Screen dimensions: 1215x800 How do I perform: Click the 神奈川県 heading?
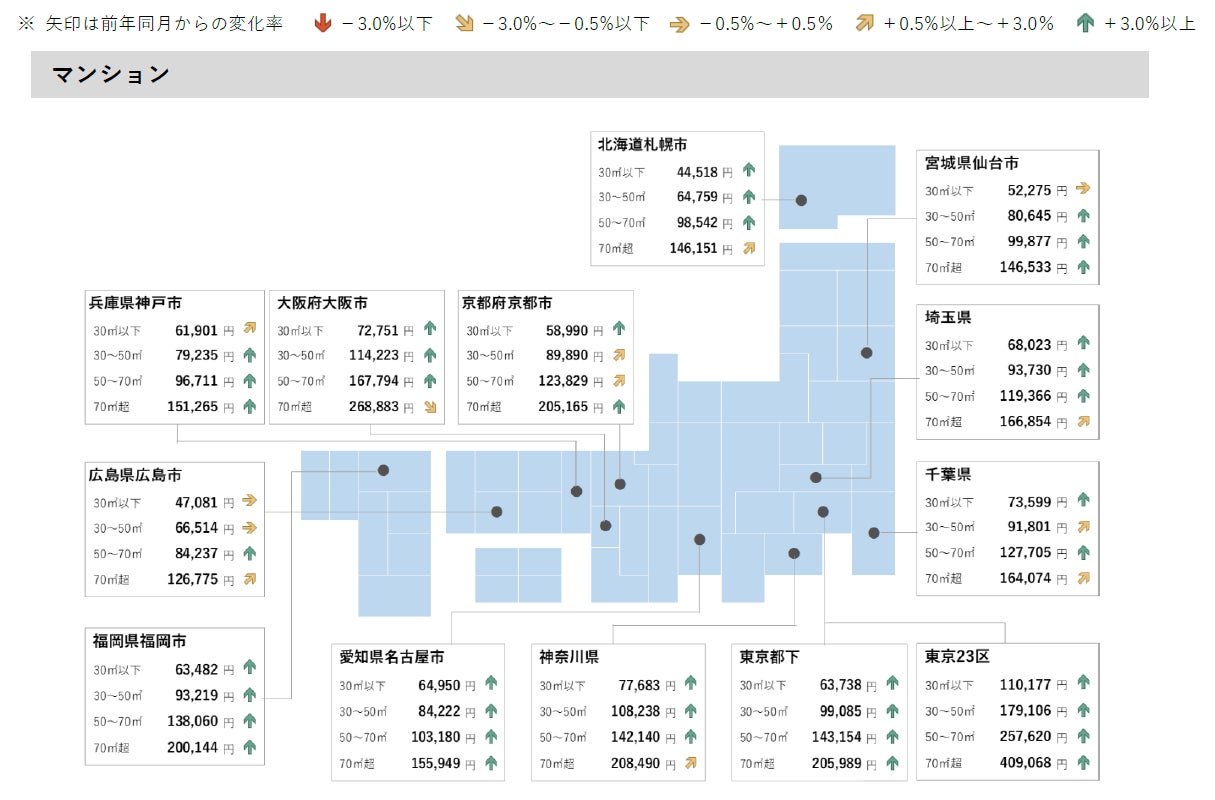coord(569,657)
